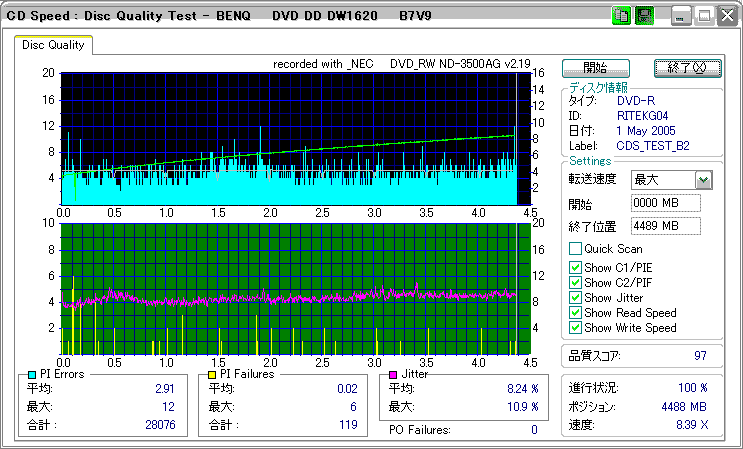This screenshot has height=449, width=743.
Task: Click the 終了位置 field showing 4489 MB
Action: pyautogui.click(x=667, y=226)
